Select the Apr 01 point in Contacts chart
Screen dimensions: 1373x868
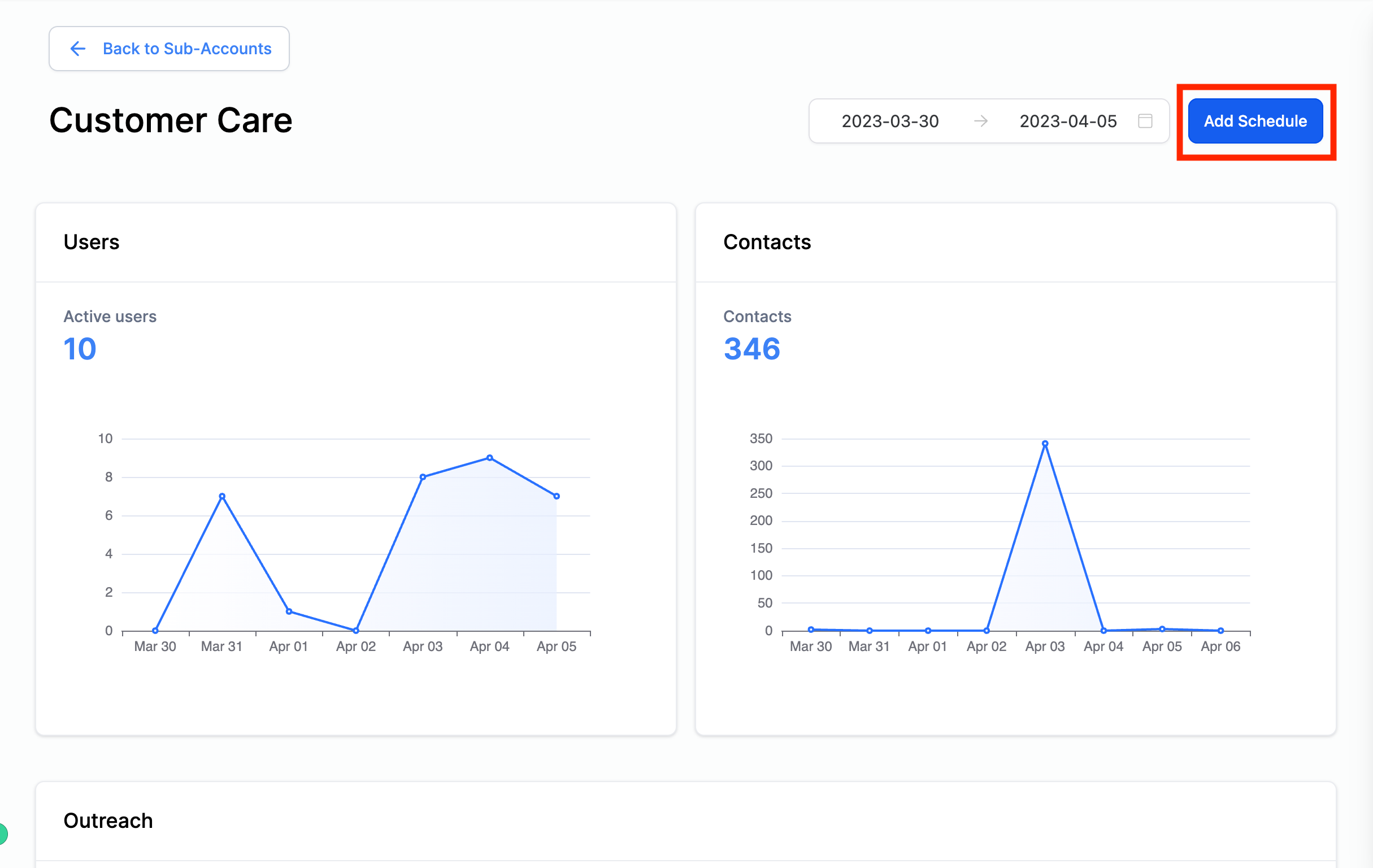928,631
